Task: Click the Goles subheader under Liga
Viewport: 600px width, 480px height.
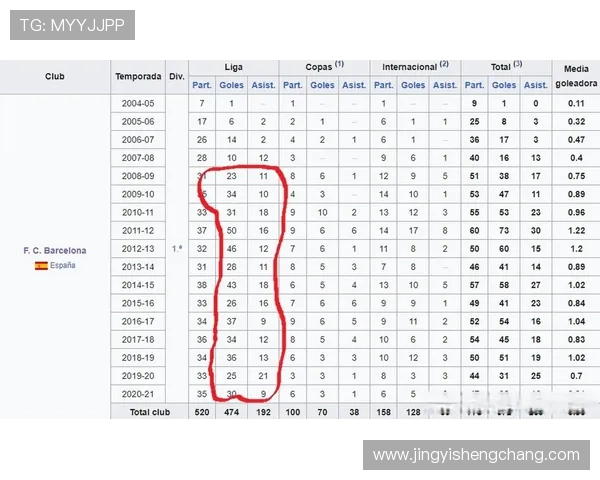Action: point(232,85)
